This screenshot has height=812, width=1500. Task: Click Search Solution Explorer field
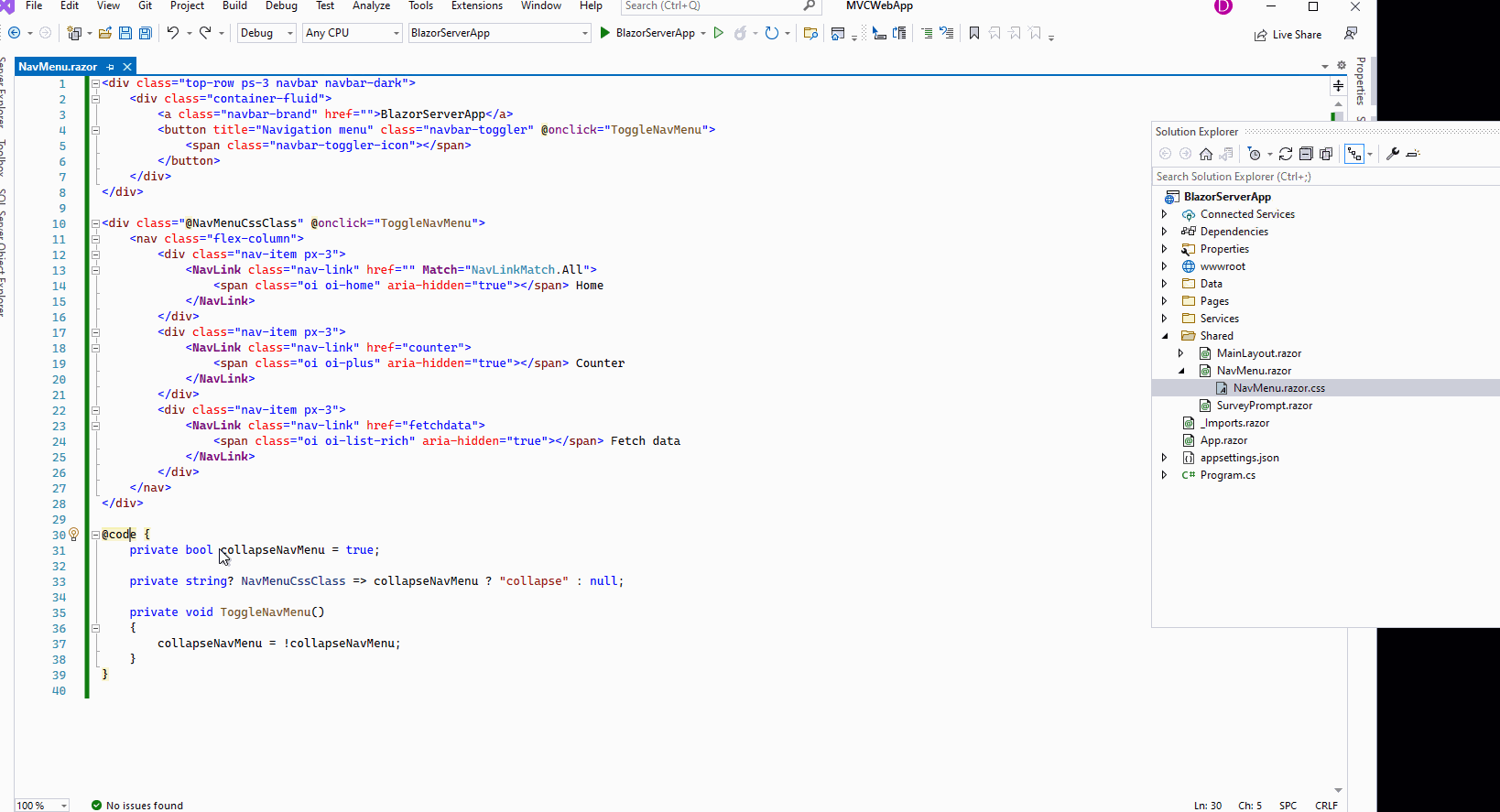(x=1325, y=177)
